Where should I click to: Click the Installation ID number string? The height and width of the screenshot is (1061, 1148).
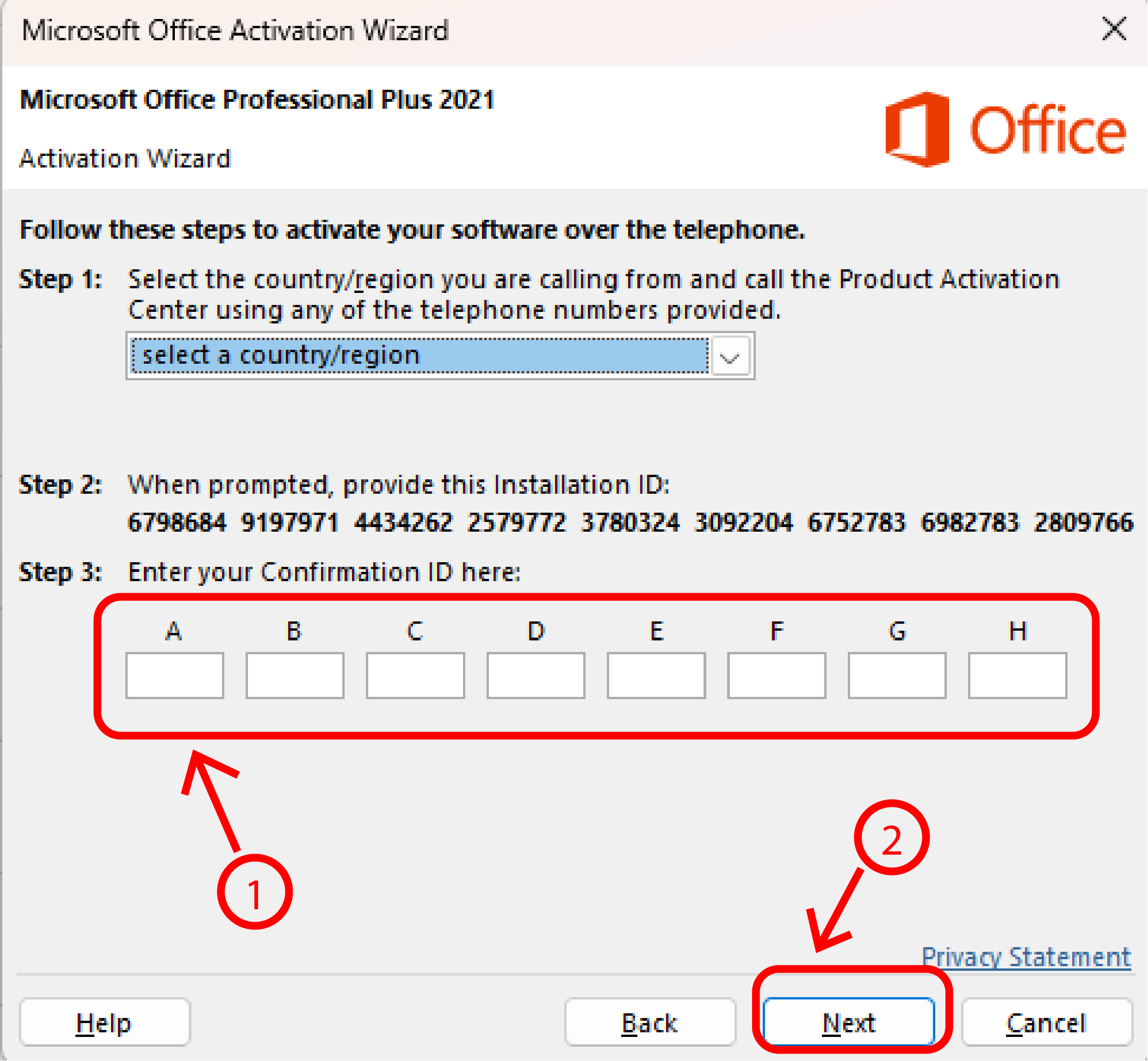[630, 523]
